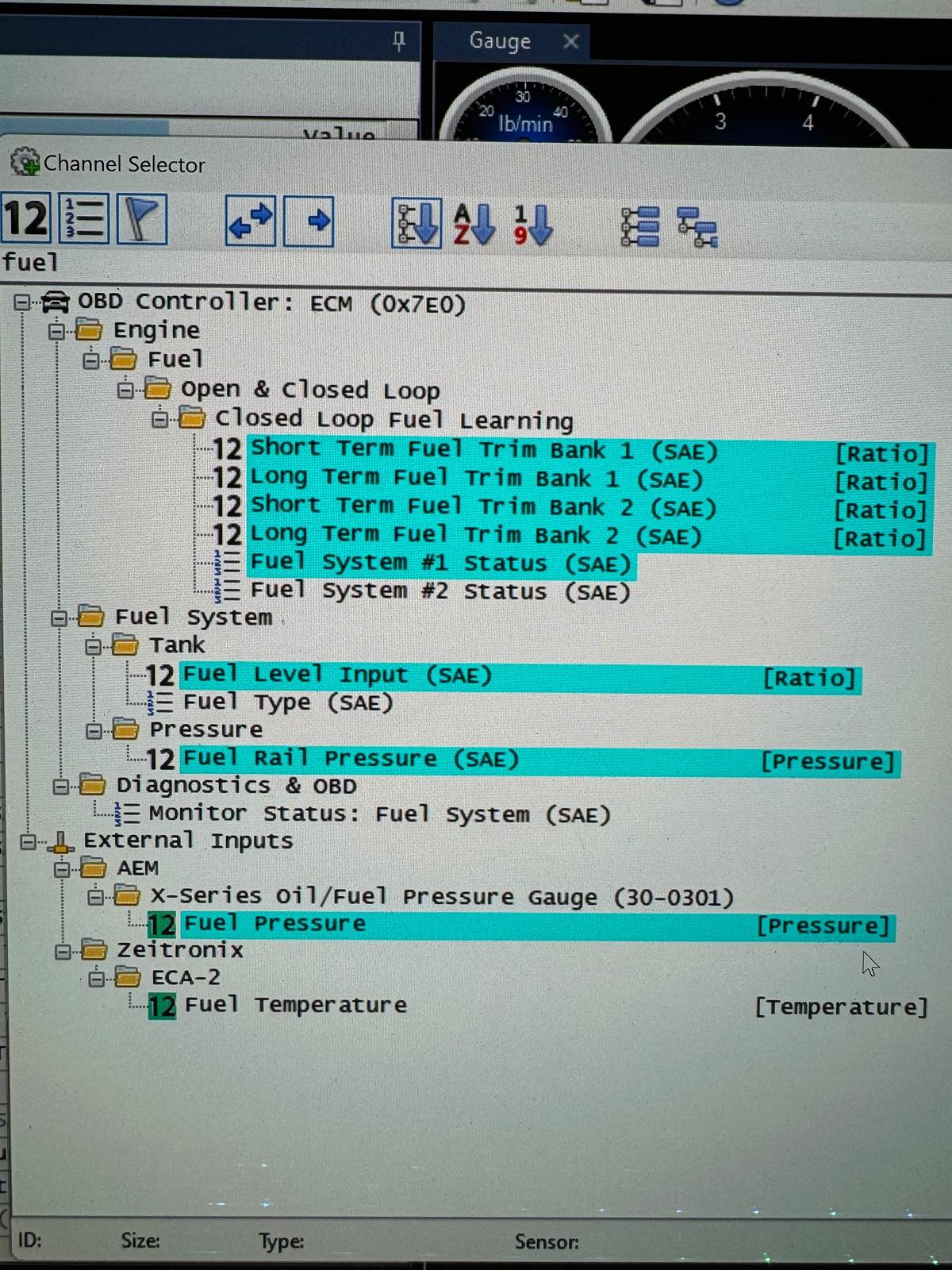Viewport: 952px width, 1270px height.
Task: Toggle the enumerated list channels filter icon
Action: click(x=84, y=219)
